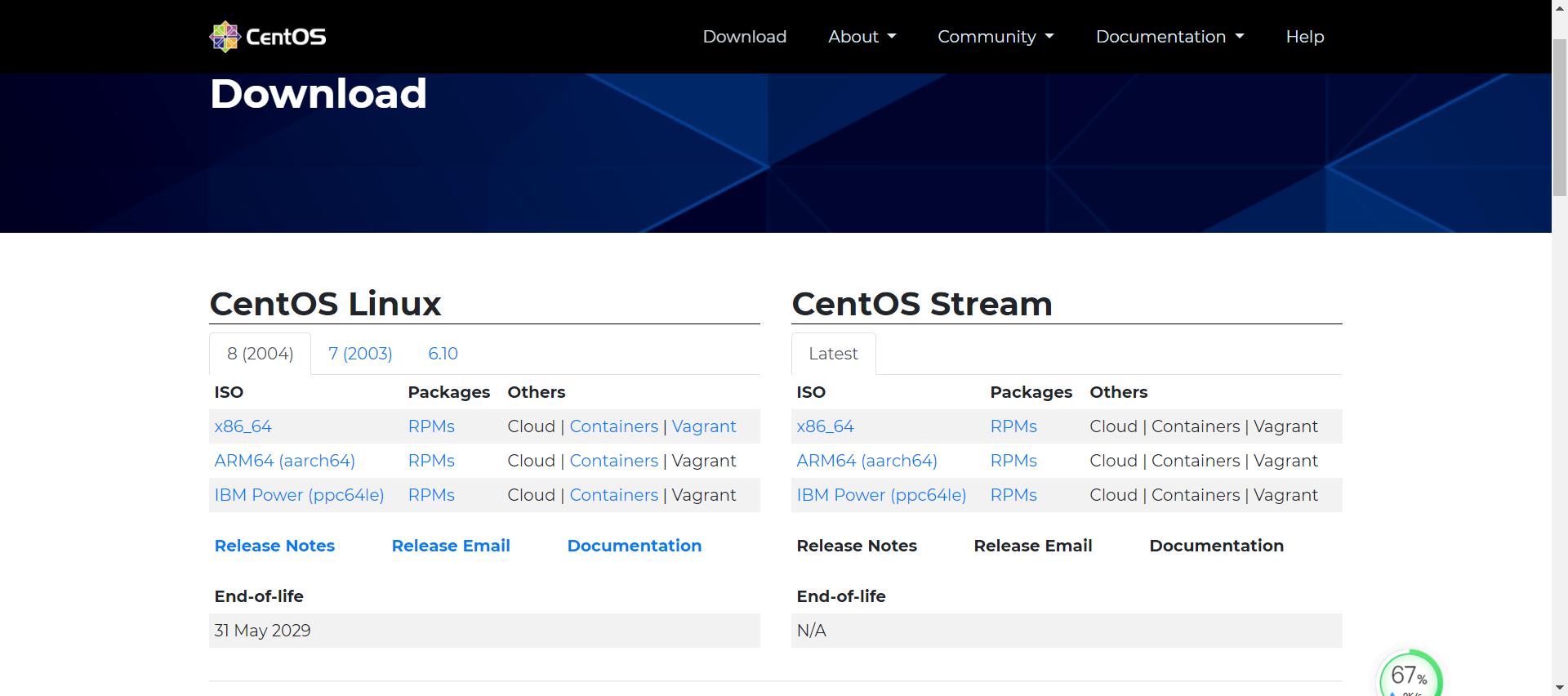Image resolution: width=1568 pixels, height=696 pixels.
Task: Expand the About dropdown menu
Action: 862,37
